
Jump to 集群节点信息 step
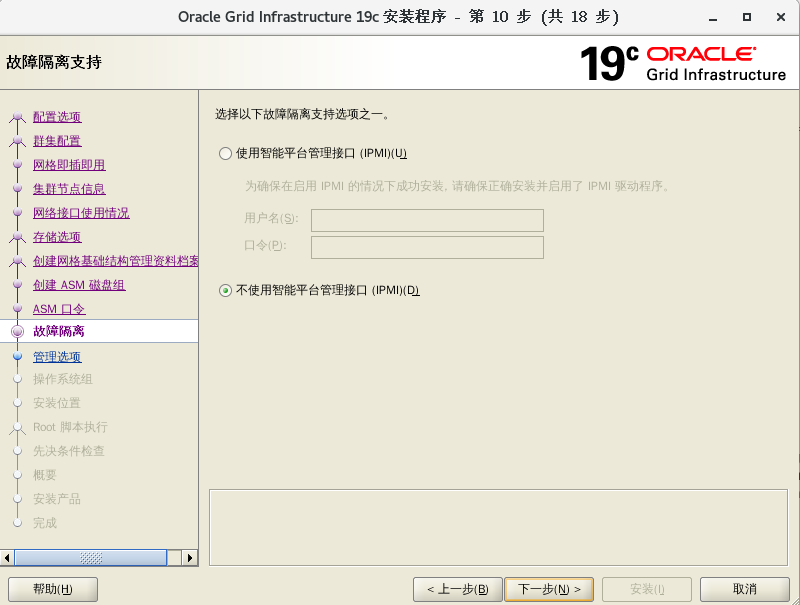pyautogui.click(x=69, y=189)
